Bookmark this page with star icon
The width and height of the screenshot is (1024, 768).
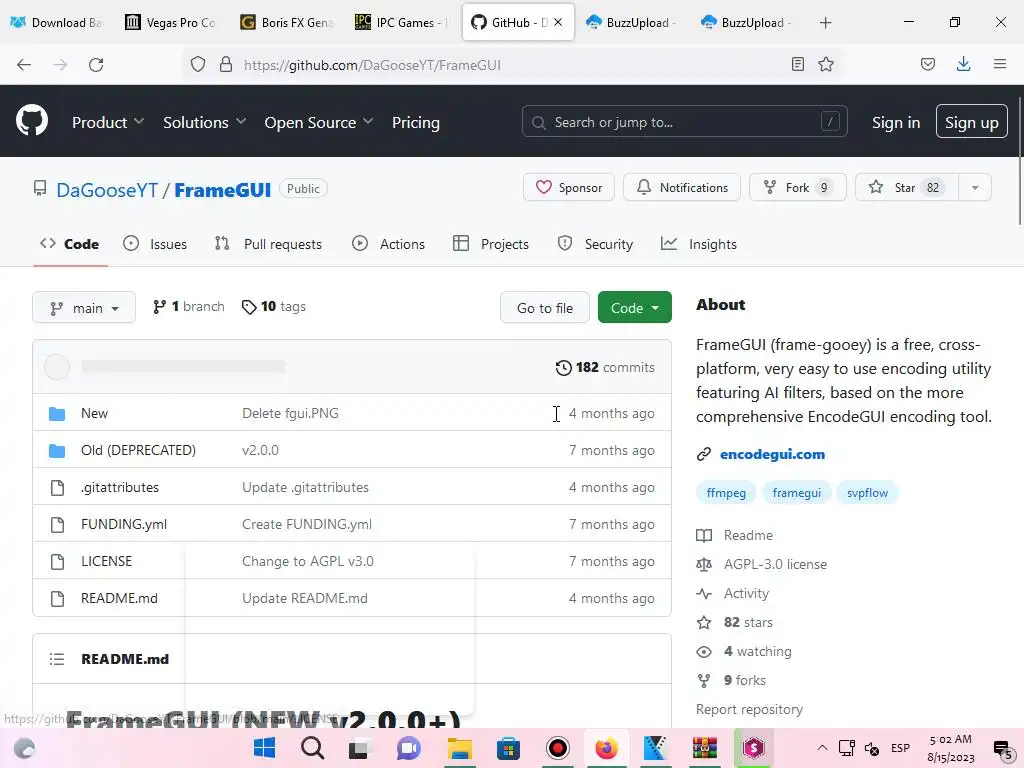point(826,64)
